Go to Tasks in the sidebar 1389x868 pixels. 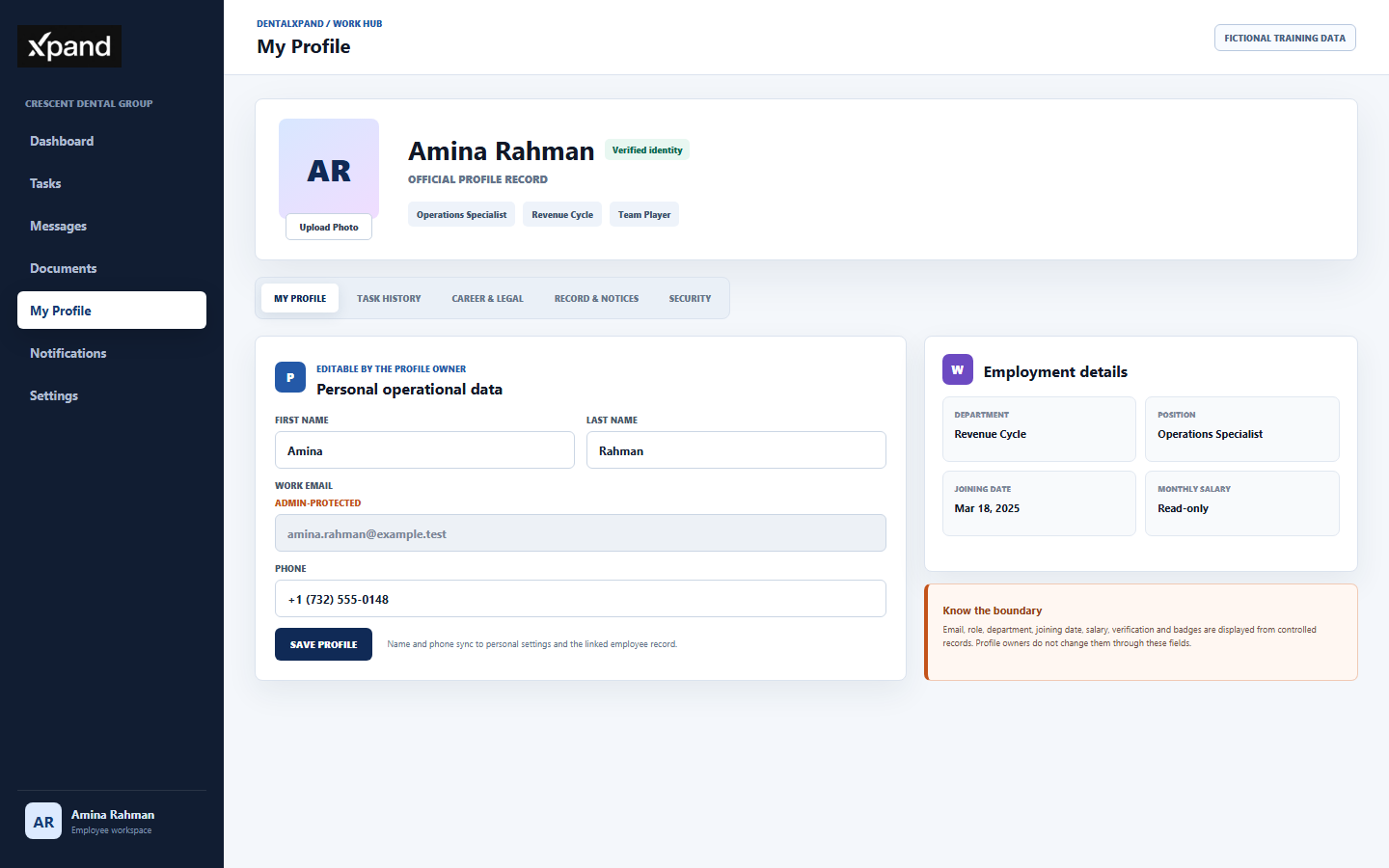112,183
